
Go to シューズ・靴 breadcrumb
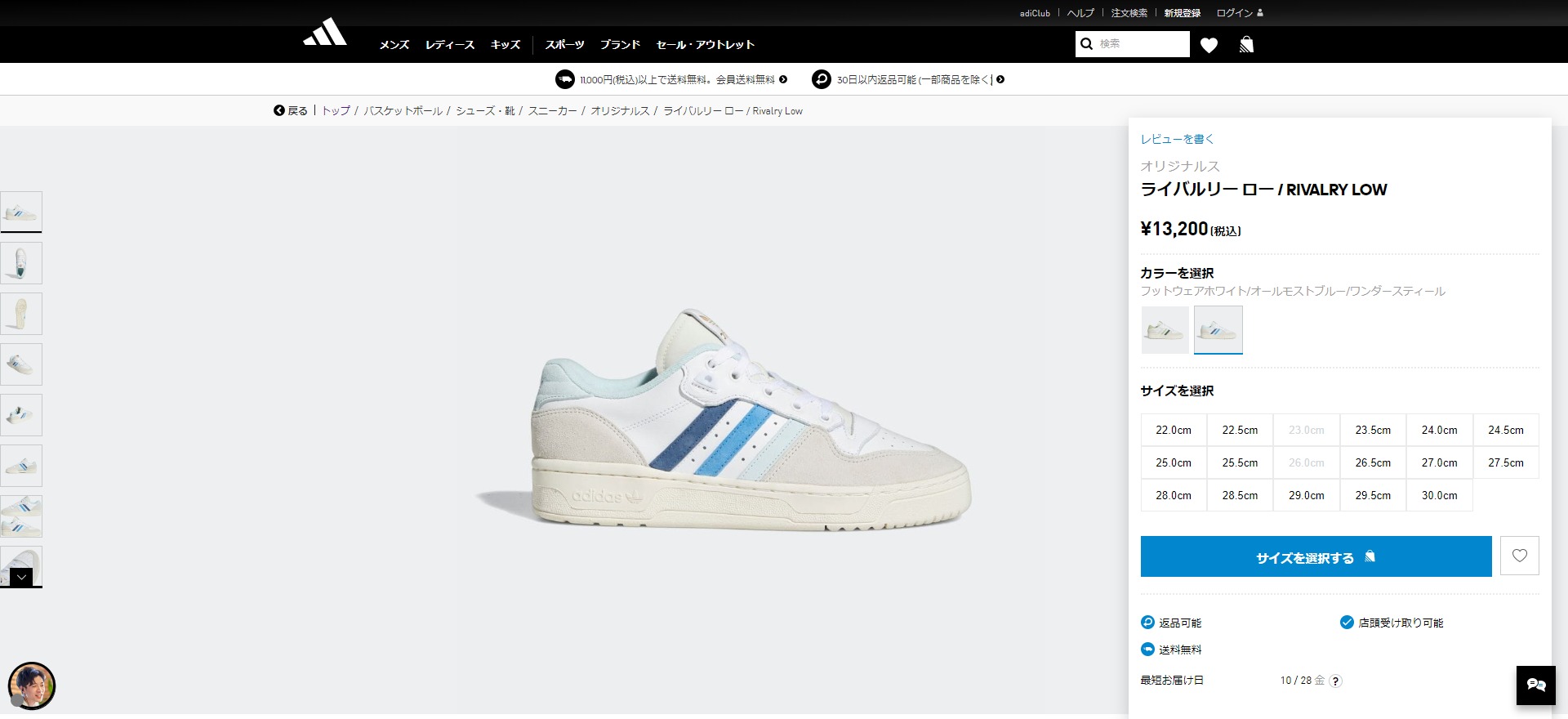(485, 110)
